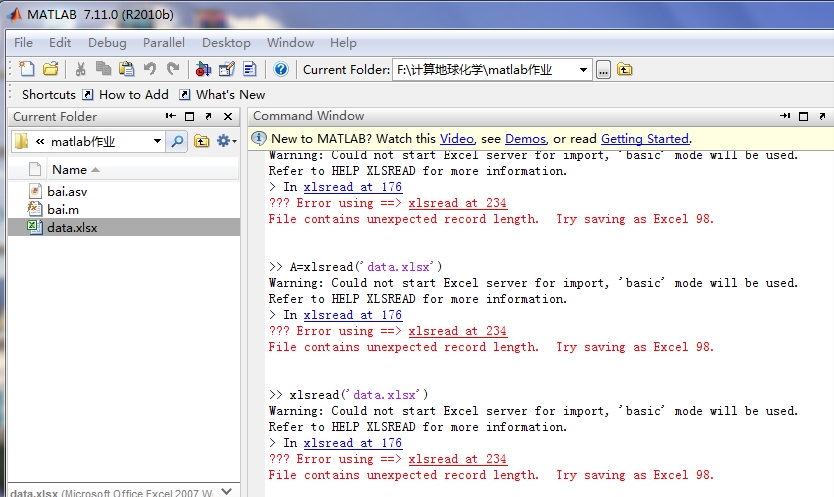Open the File menu
This screenshot has width=834, height=497.
tap(23, 43)
